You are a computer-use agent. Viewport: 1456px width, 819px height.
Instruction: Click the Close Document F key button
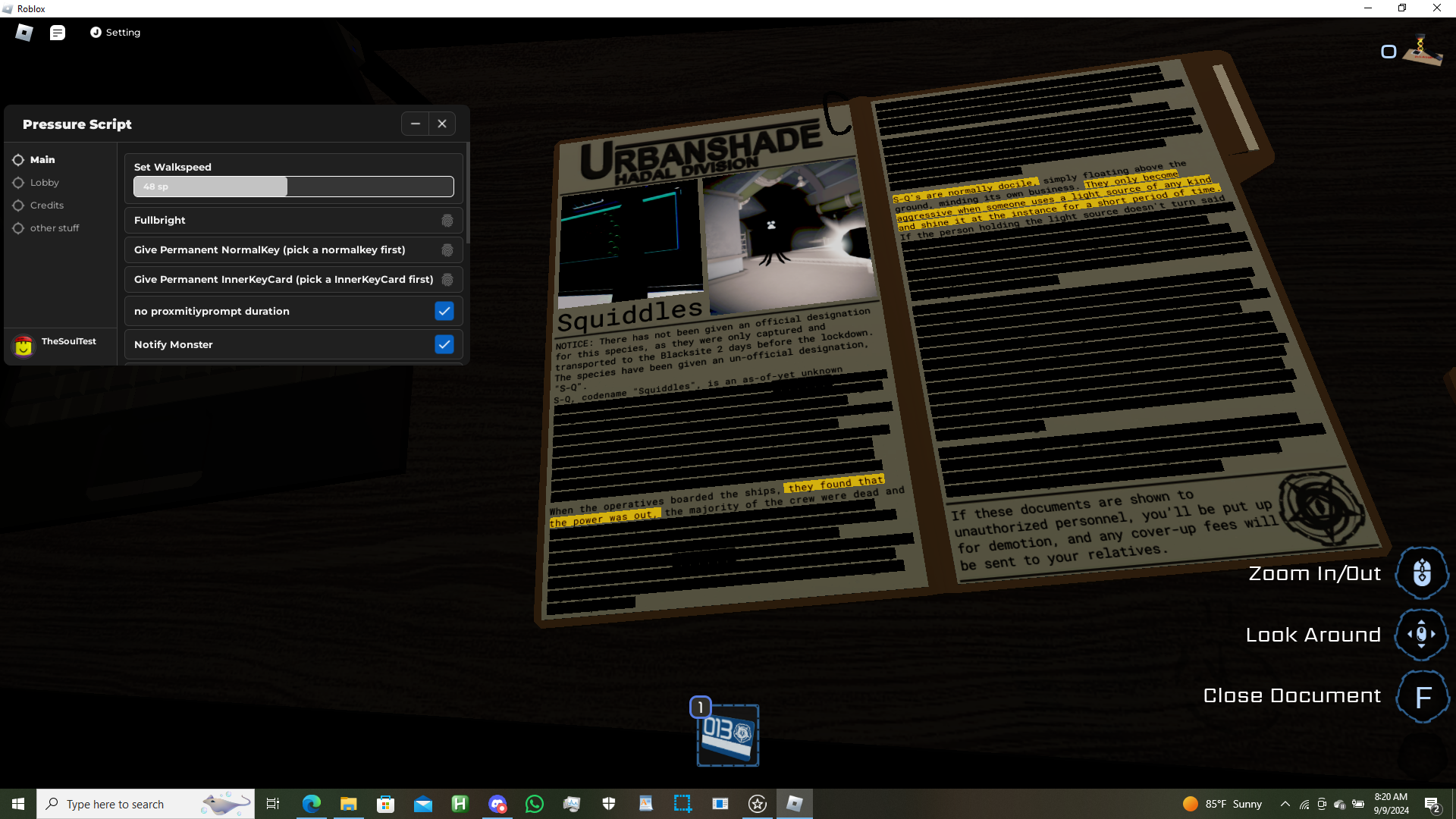[x=1423, y=696]
